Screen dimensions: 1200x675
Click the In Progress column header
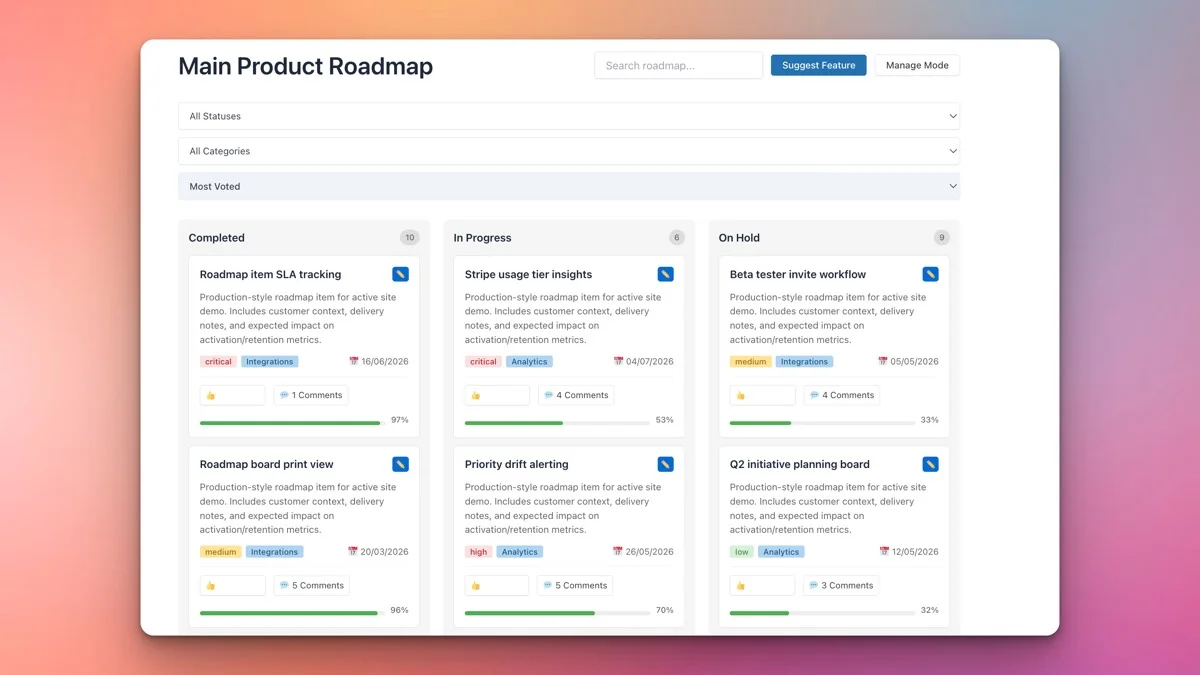point(482,237)
